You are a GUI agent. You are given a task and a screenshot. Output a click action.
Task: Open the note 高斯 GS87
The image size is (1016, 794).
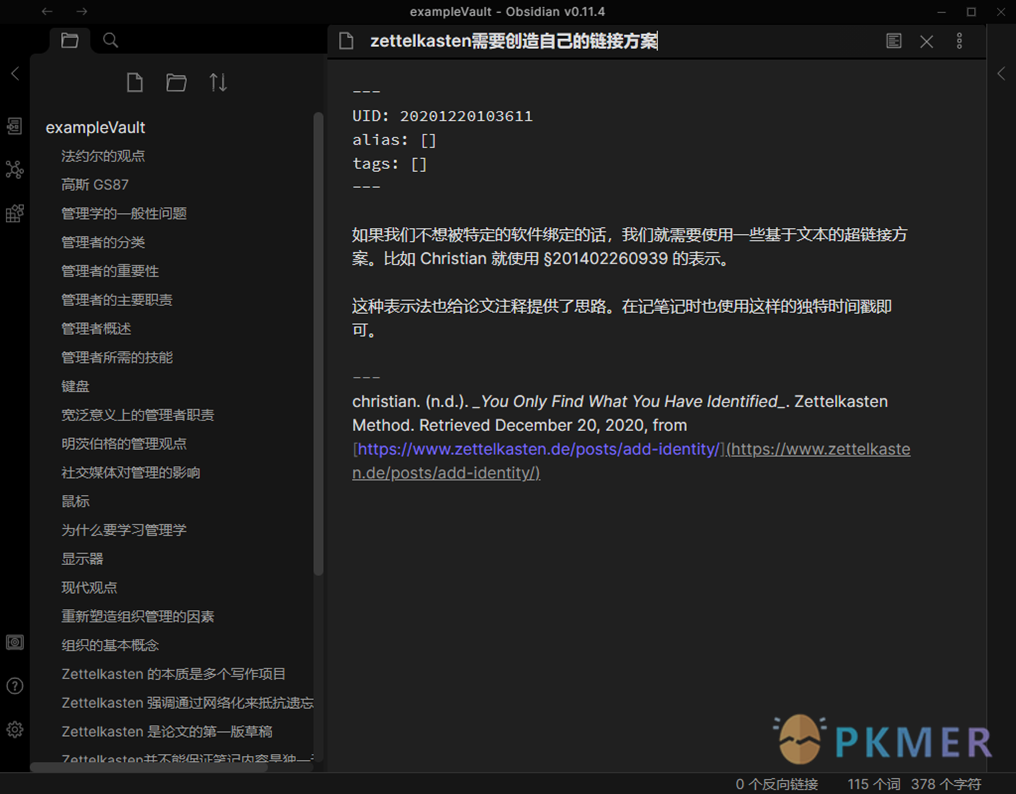[x=95, y=185]
